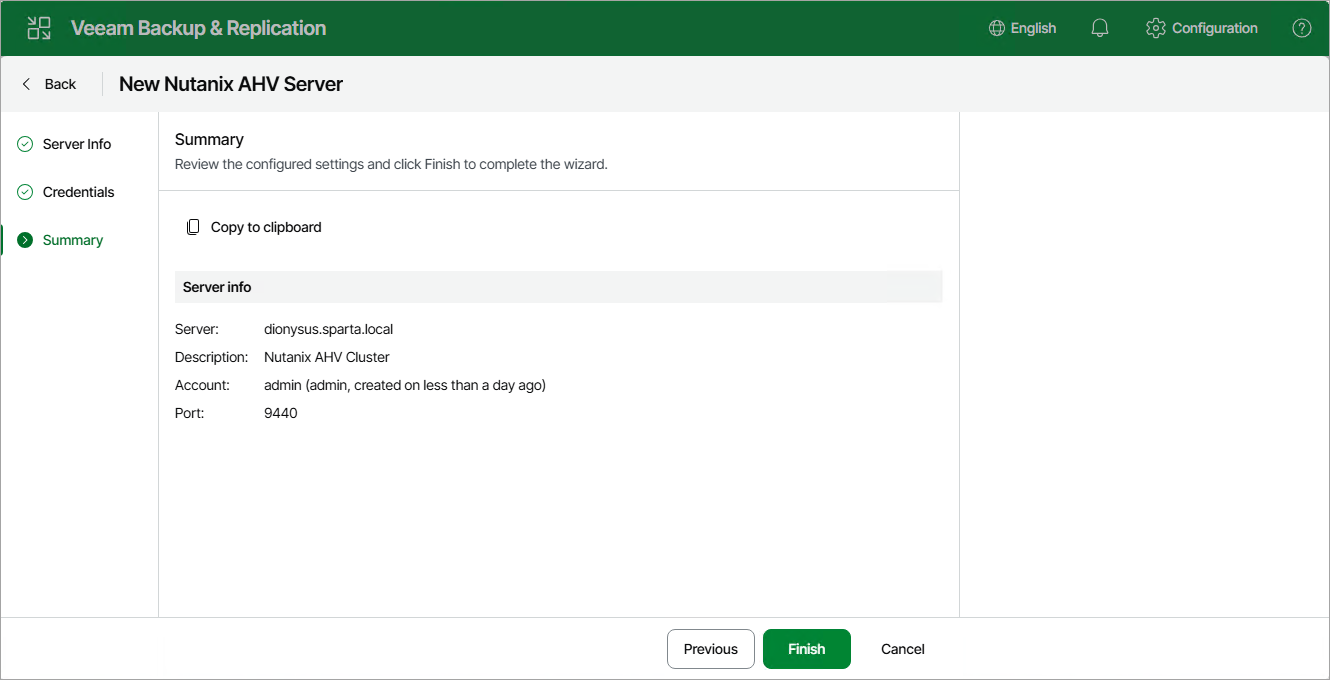Cancel the wizard

pos(903,649)
